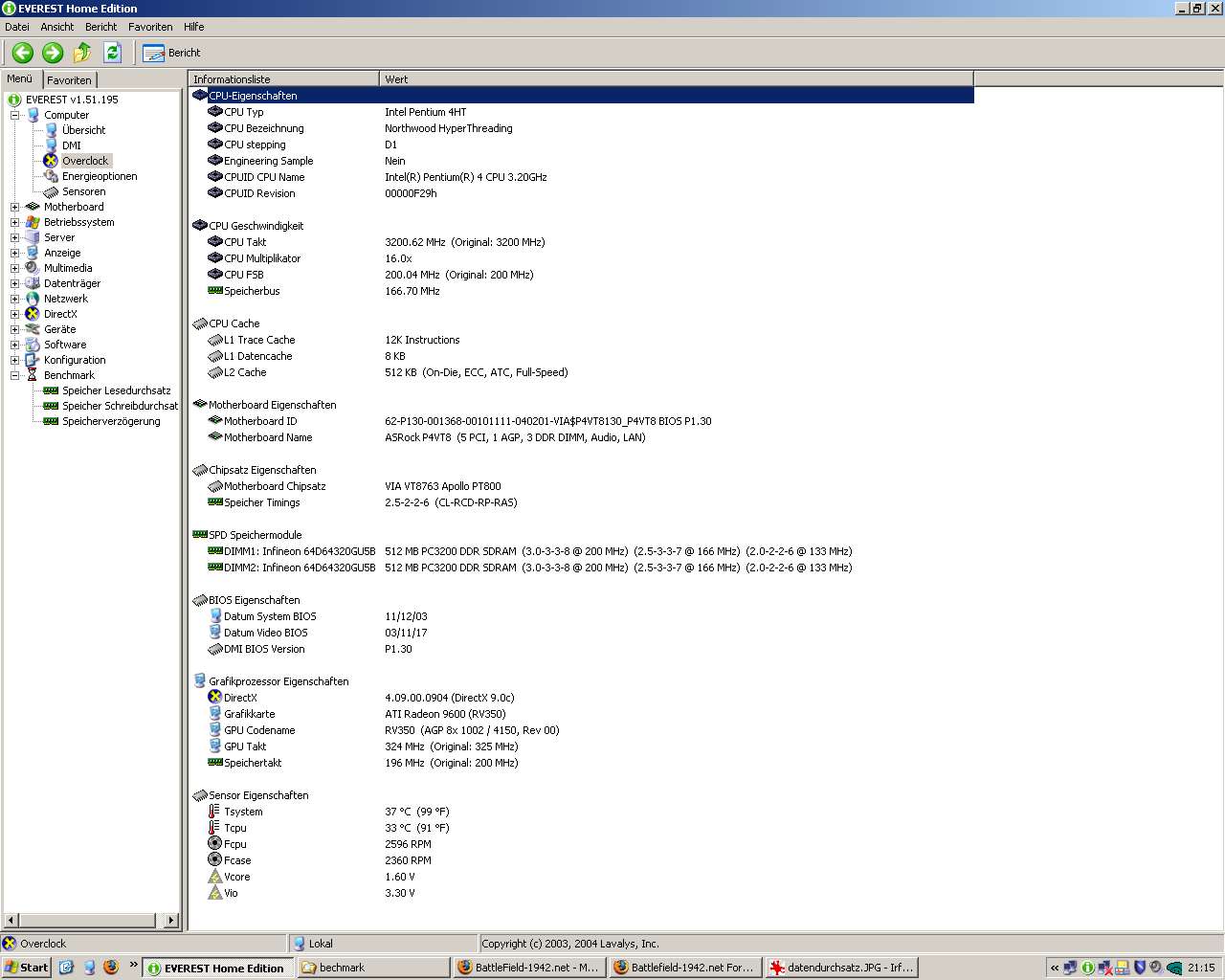Select the CPU-Eigenschaften header row
1225x980 pixels.
click(582, 96)
